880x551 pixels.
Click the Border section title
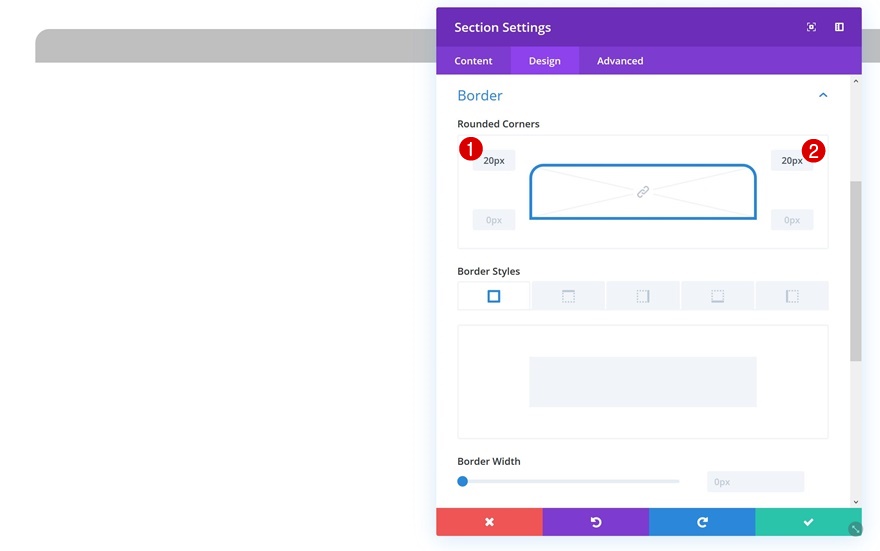point(480,95)
